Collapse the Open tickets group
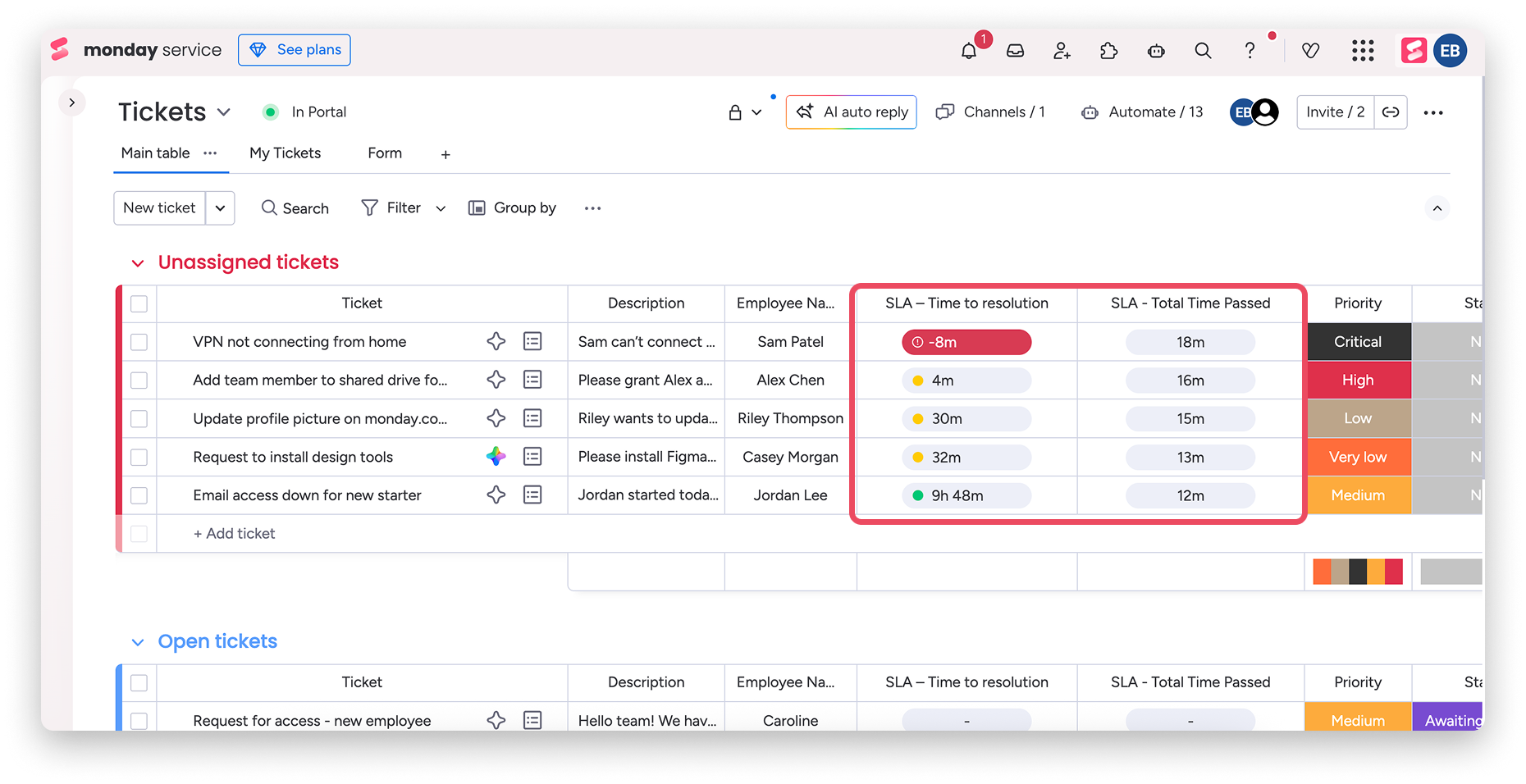This screenshot has width=1526, height=784. [x=138, y=642]
